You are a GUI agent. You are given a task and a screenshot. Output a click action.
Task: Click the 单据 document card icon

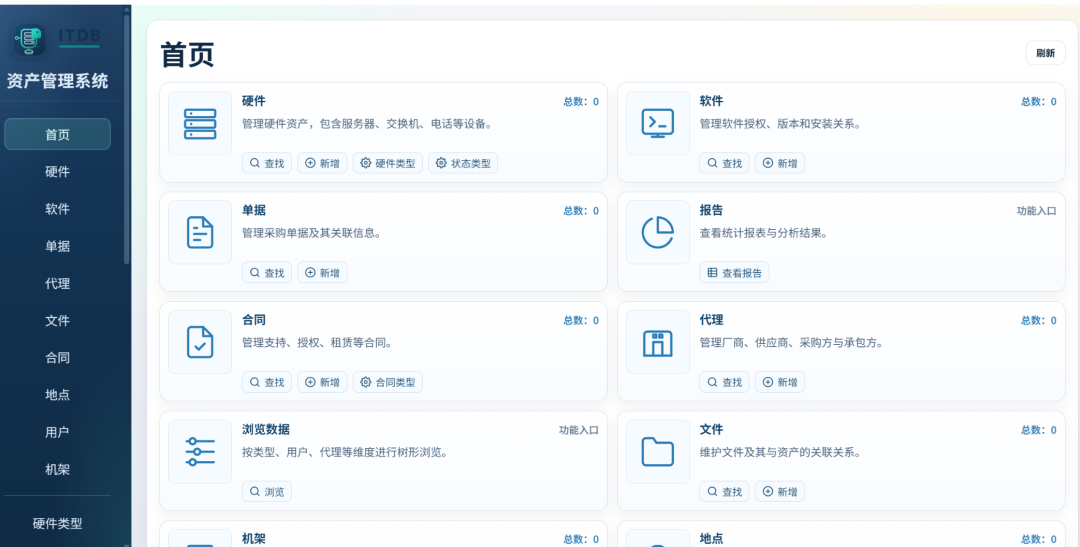(200, 232)
